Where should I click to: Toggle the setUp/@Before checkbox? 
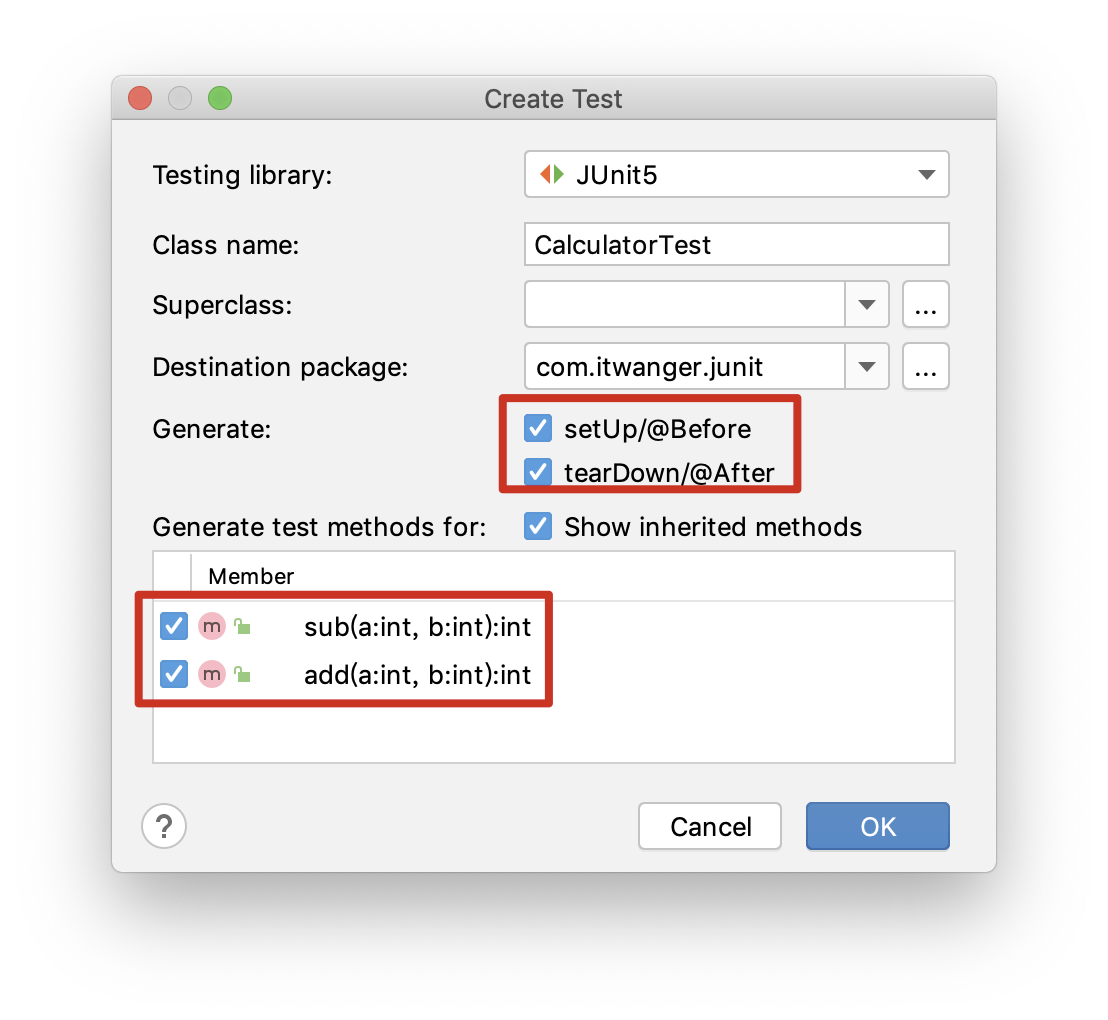[539, 429]
